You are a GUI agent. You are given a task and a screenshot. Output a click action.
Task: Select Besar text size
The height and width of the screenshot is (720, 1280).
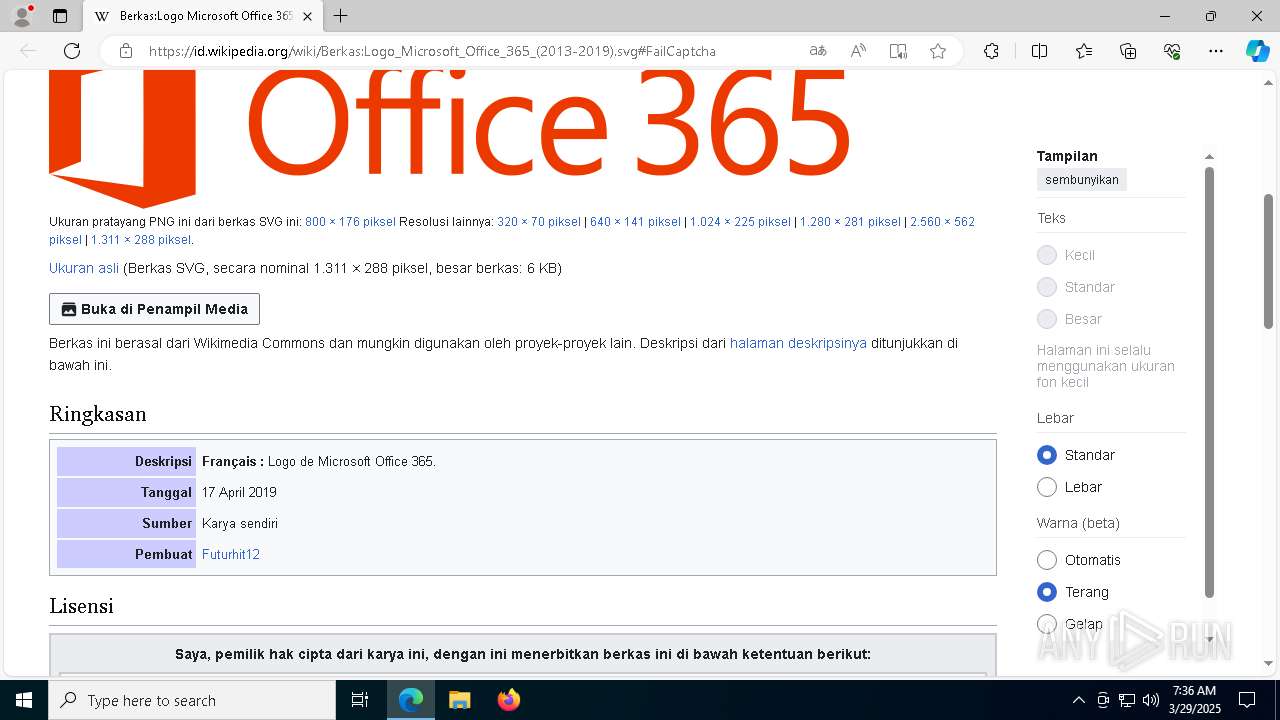pos(1047,319)
